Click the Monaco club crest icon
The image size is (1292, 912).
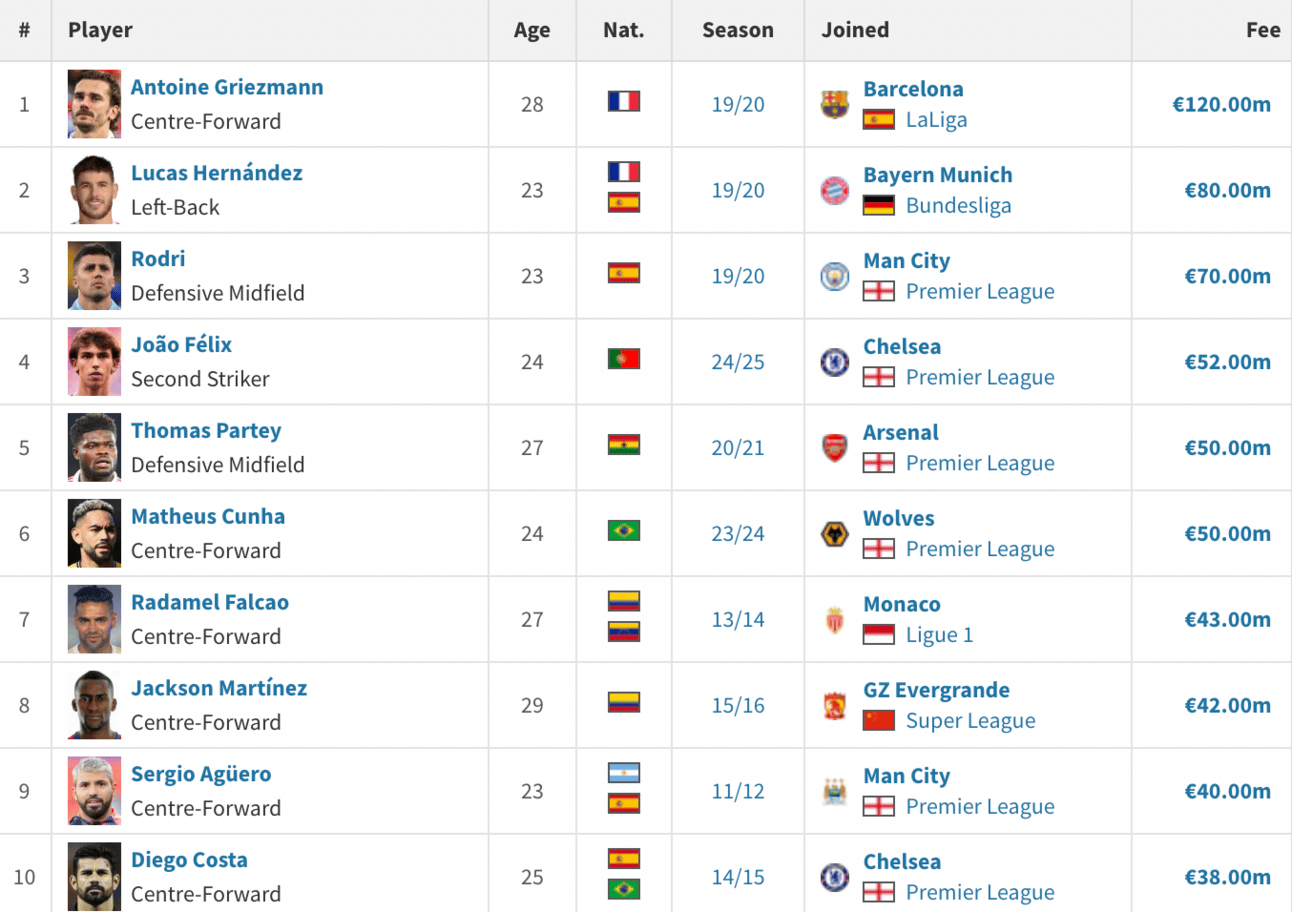click(834, 620)
